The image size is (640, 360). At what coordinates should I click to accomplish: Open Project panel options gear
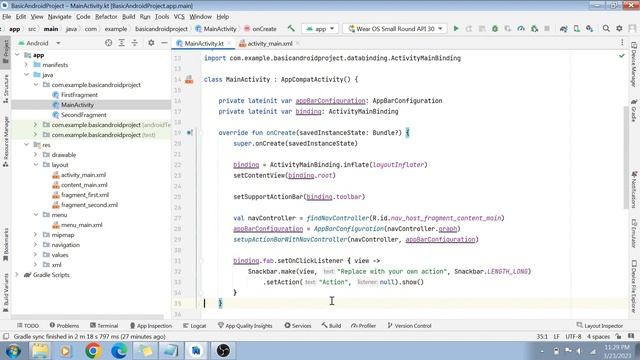point(151,43)
